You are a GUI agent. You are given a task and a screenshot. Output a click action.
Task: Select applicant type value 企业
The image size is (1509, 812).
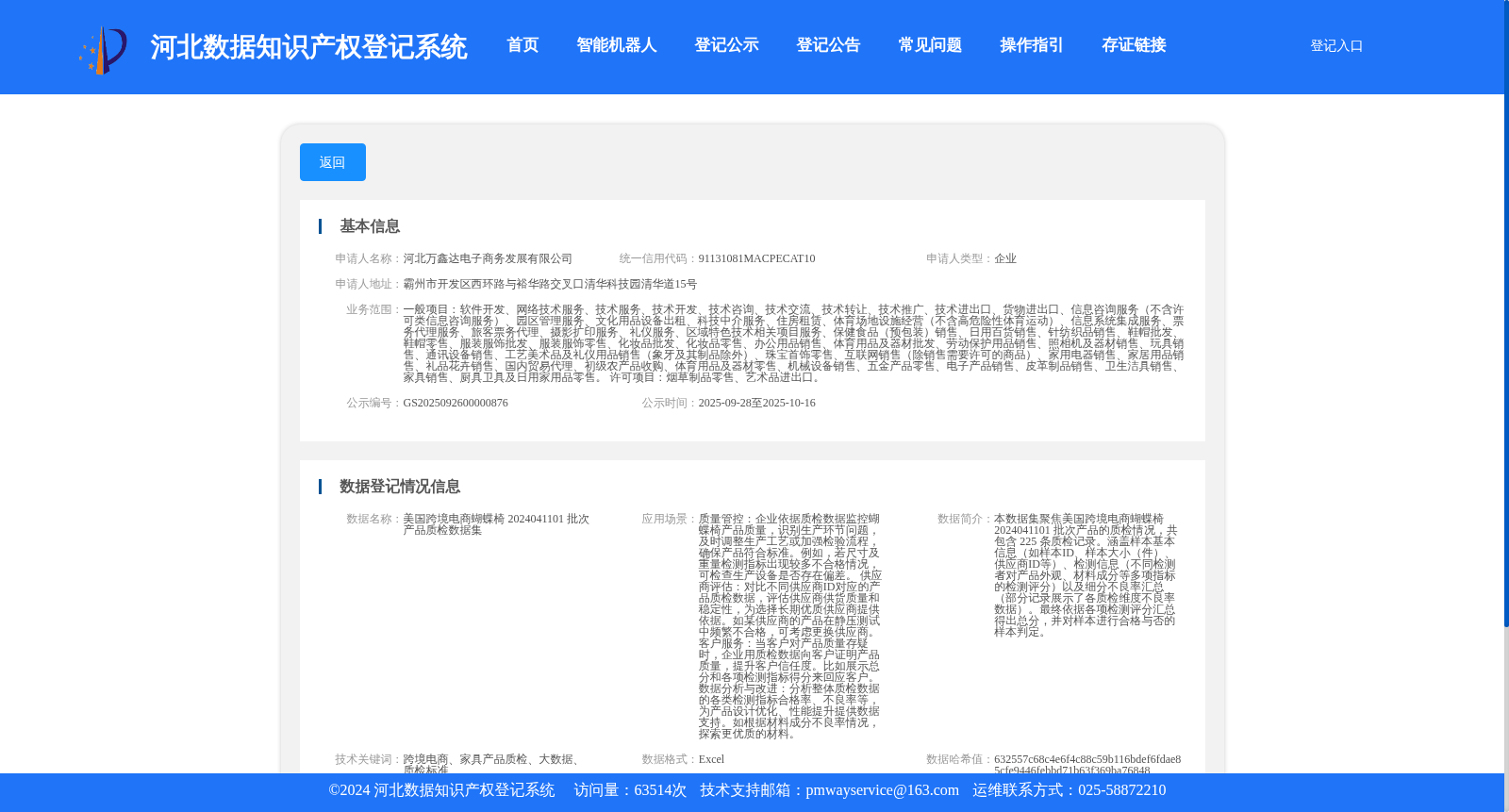(x=1005, y=258)
